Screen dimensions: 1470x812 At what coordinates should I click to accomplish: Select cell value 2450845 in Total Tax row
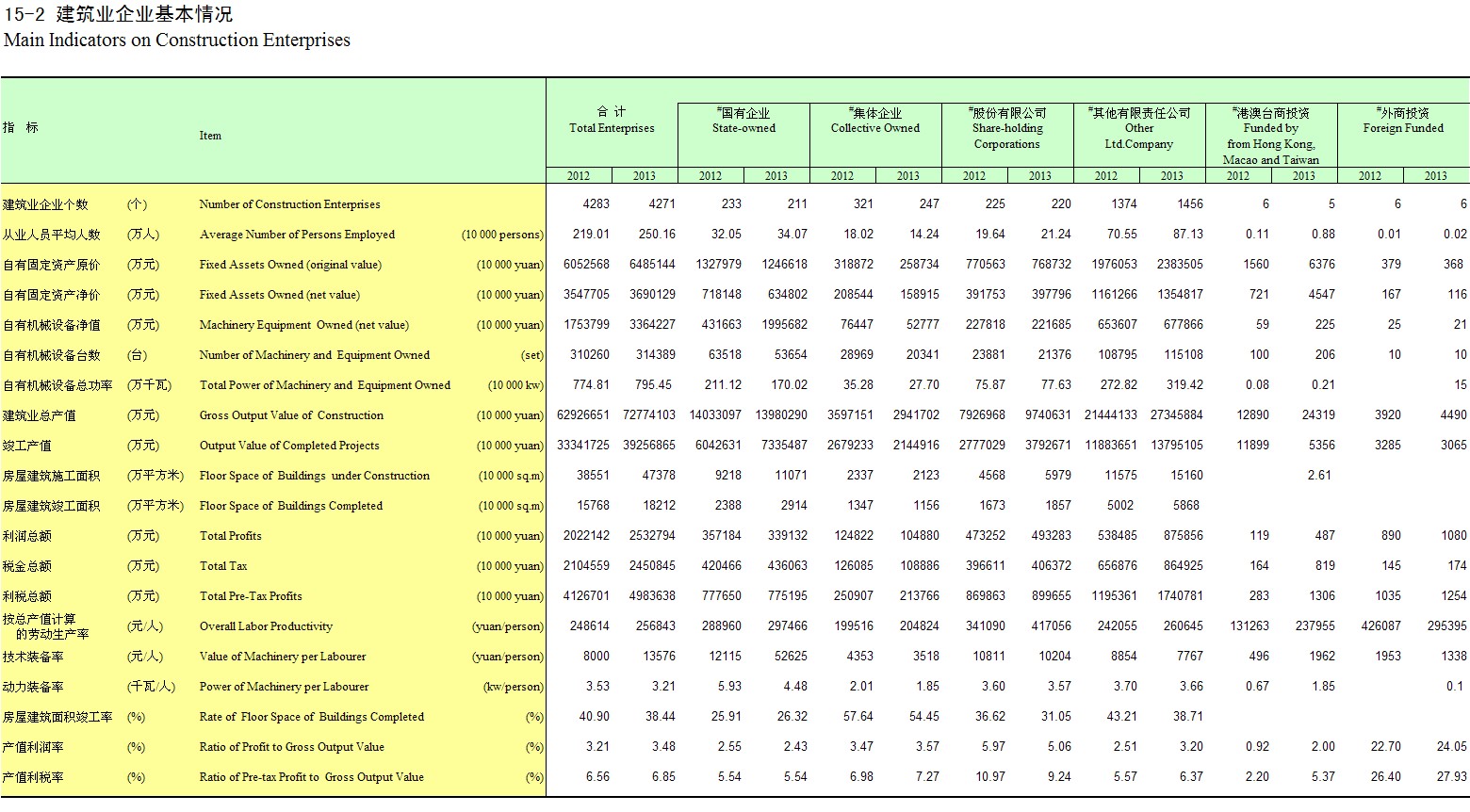(x=652, y=566)
